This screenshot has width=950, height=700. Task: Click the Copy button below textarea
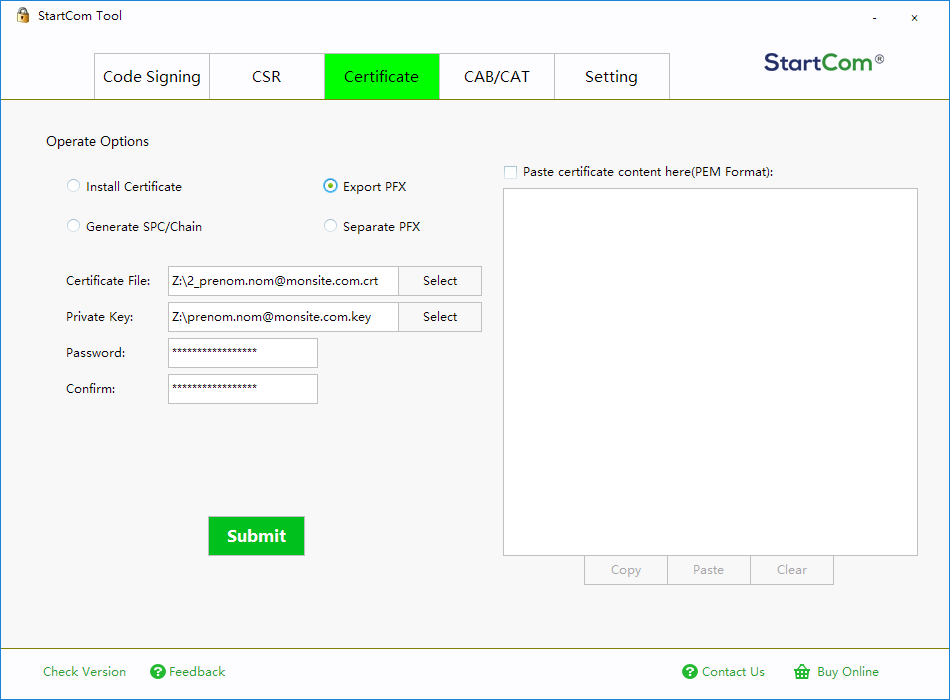626,570
